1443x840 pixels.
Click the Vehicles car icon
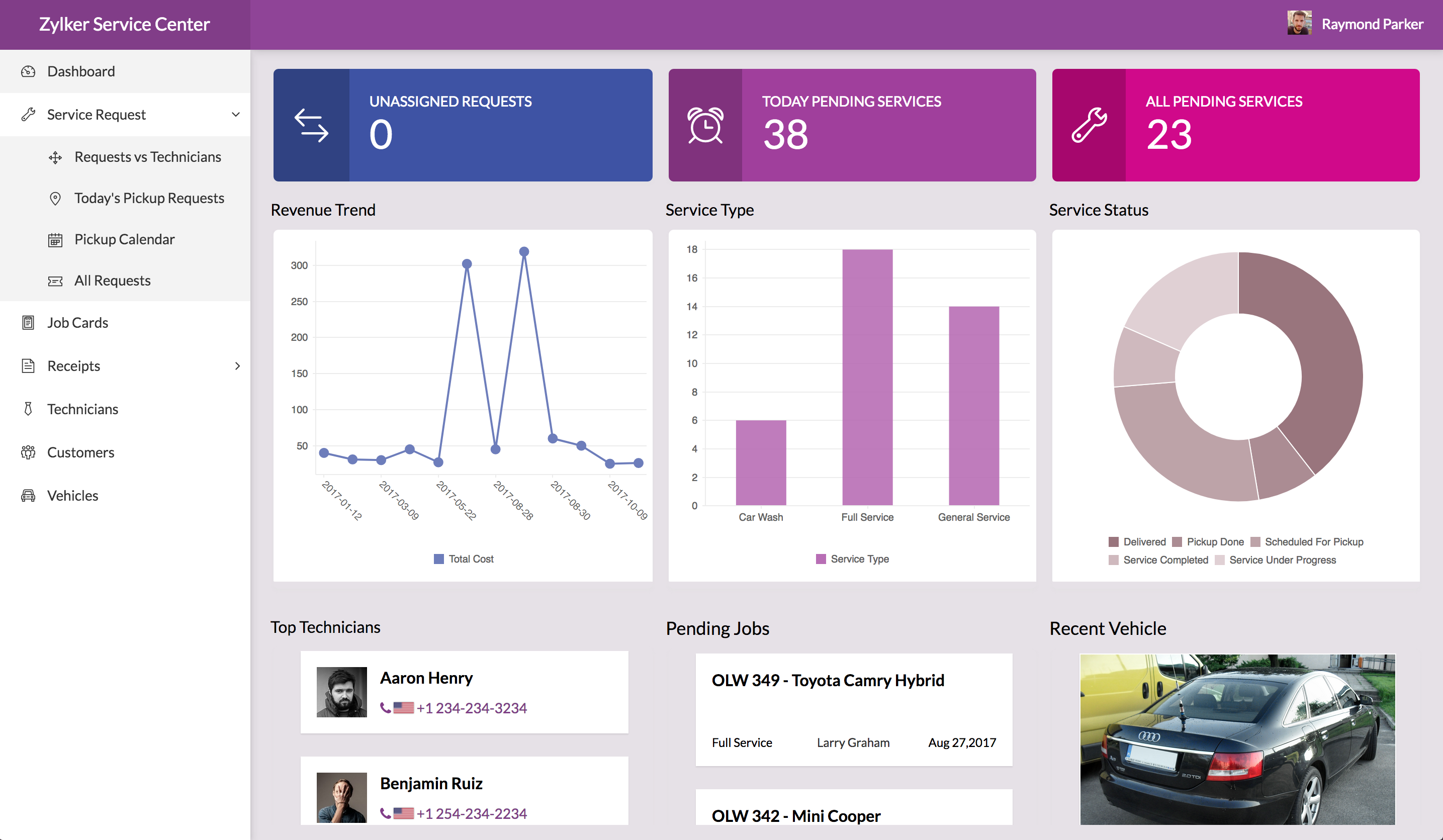click(x=28, y=496)
